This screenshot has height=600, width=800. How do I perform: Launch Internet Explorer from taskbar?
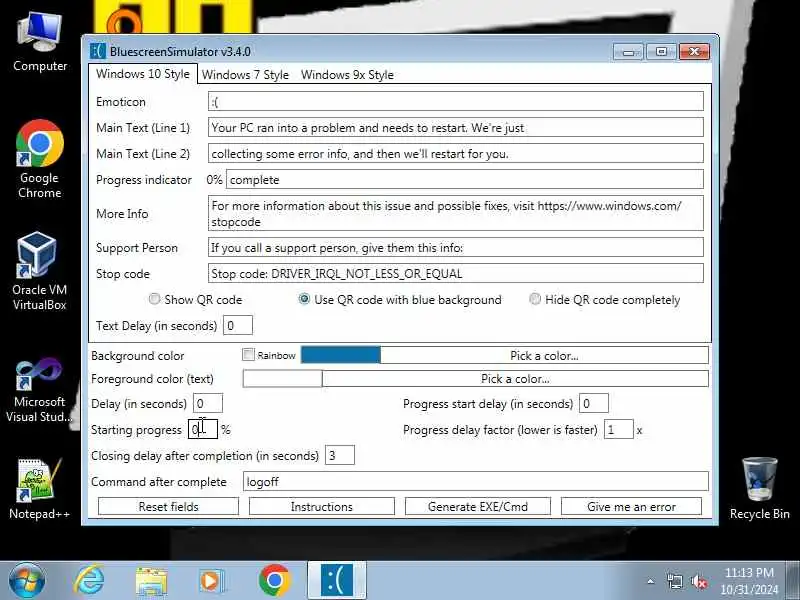pos(89,581)
